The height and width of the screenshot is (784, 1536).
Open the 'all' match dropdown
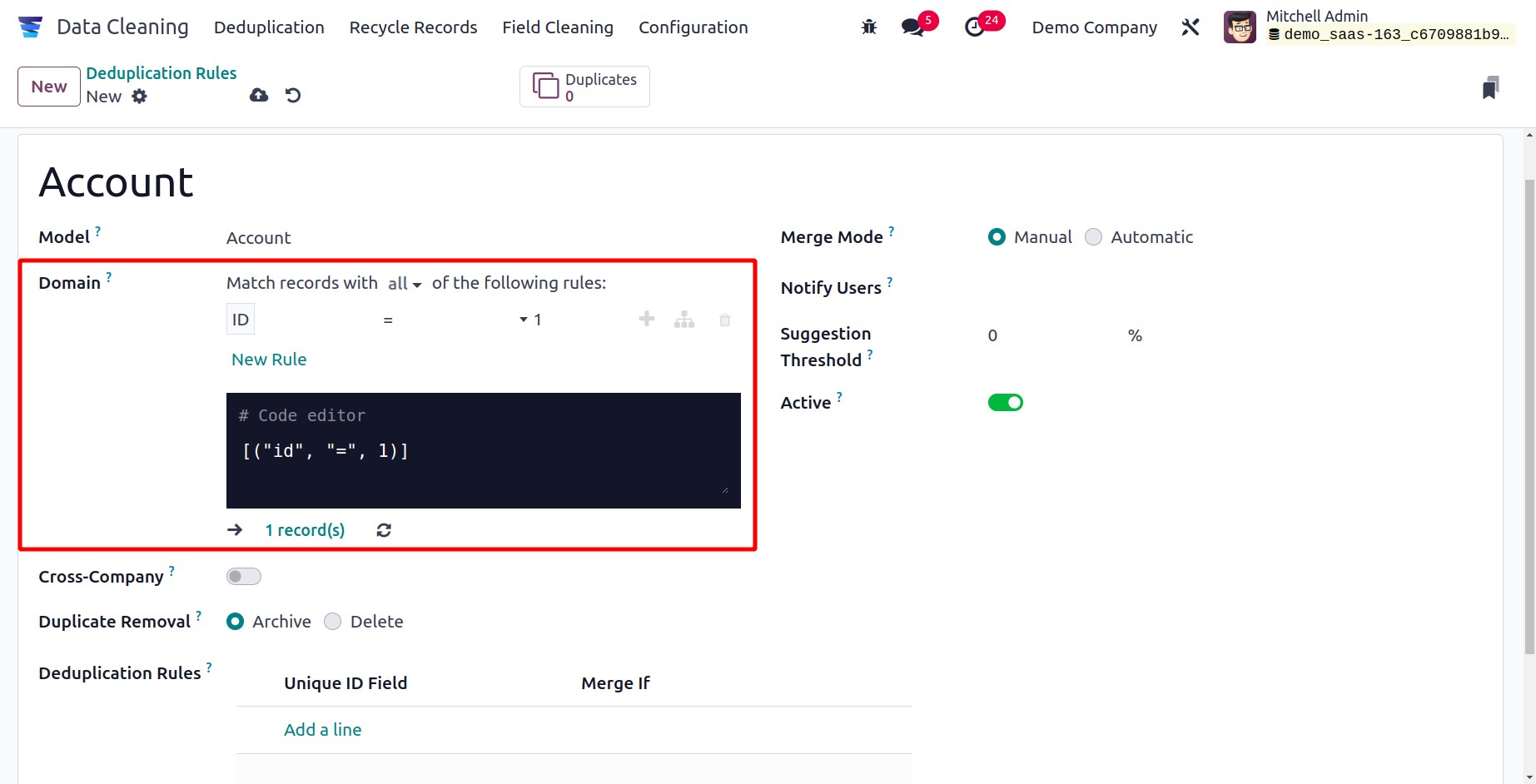[405, 284]
